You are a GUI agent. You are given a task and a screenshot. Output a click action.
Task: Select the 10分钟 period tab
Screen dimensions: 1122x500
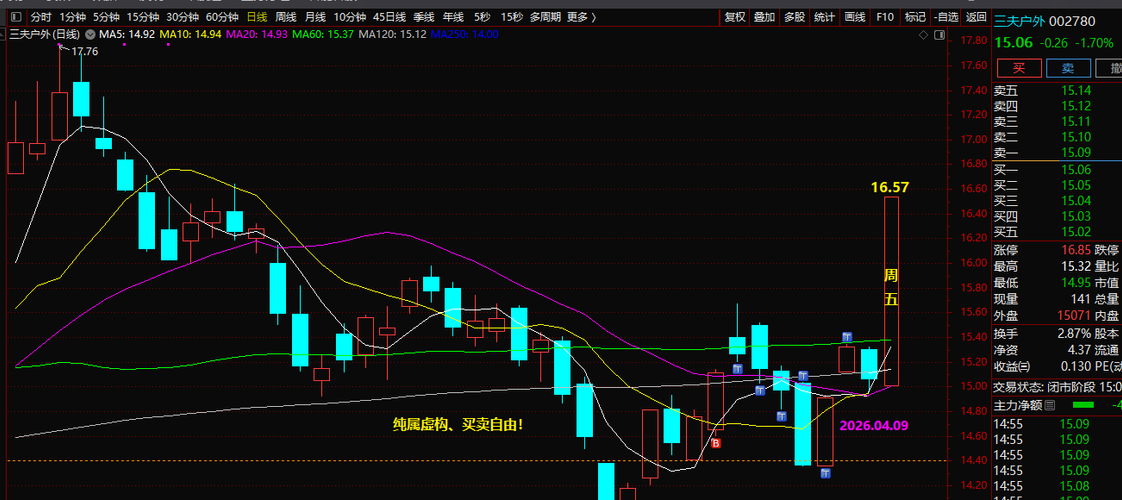click(350, 17)
